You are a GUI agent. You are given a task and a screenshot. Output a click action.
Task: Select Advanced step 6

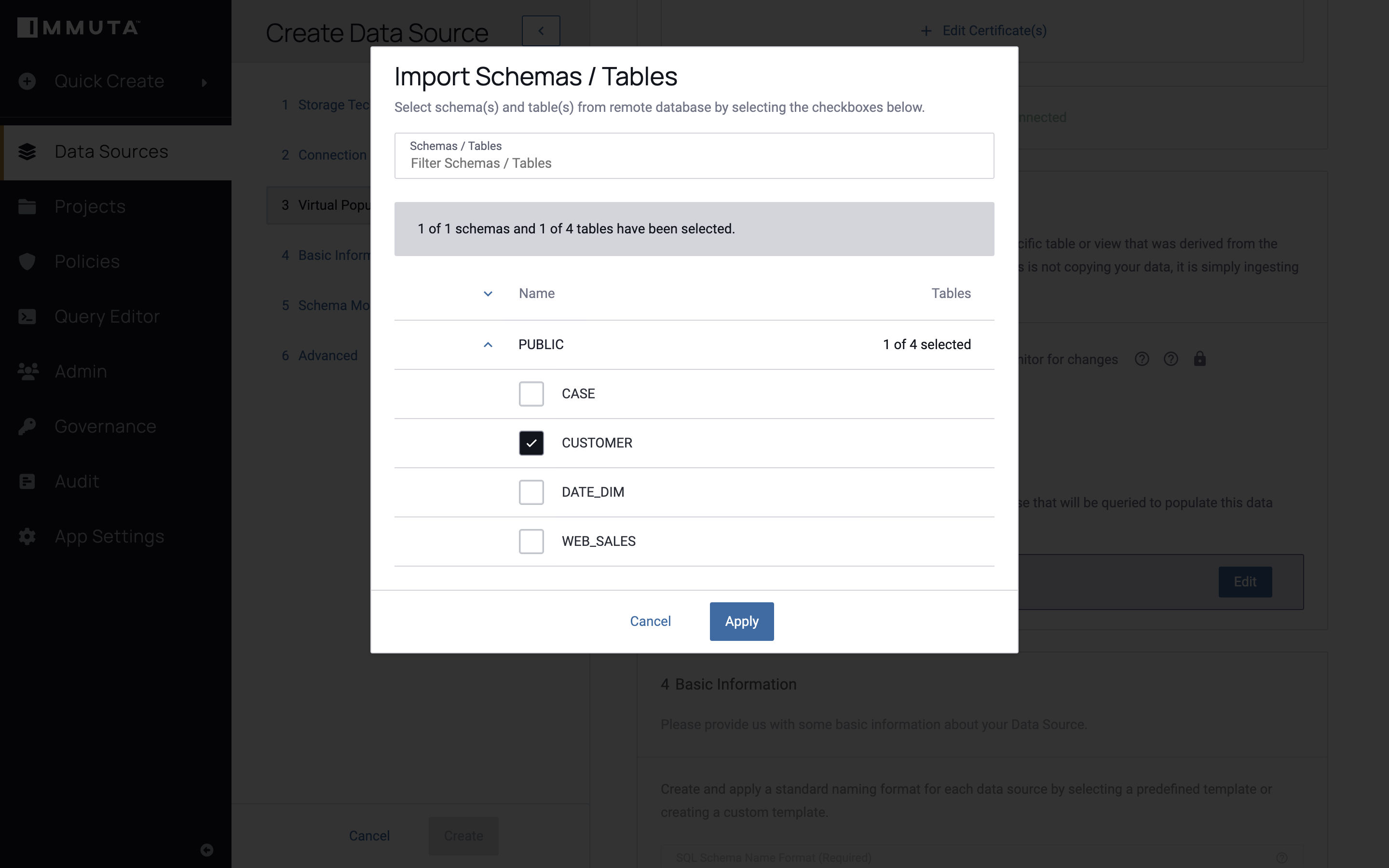click(327, 355)
